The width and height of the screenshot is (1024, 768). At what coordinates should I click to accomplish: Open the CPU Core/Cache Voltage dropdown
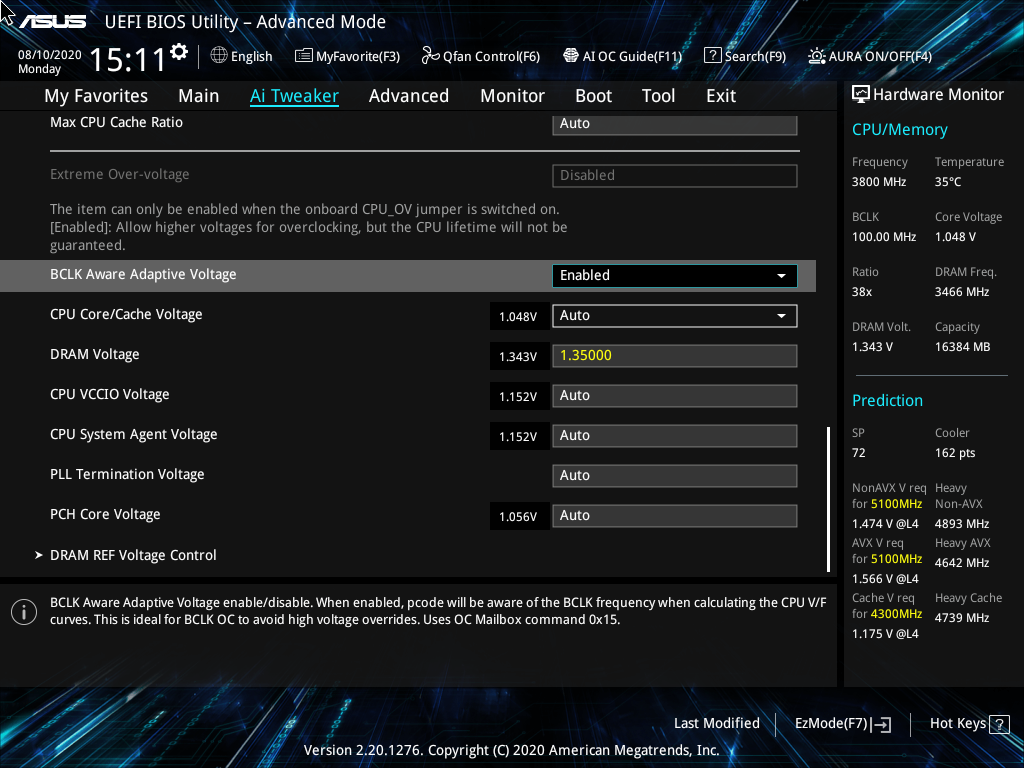coord(674,315)
